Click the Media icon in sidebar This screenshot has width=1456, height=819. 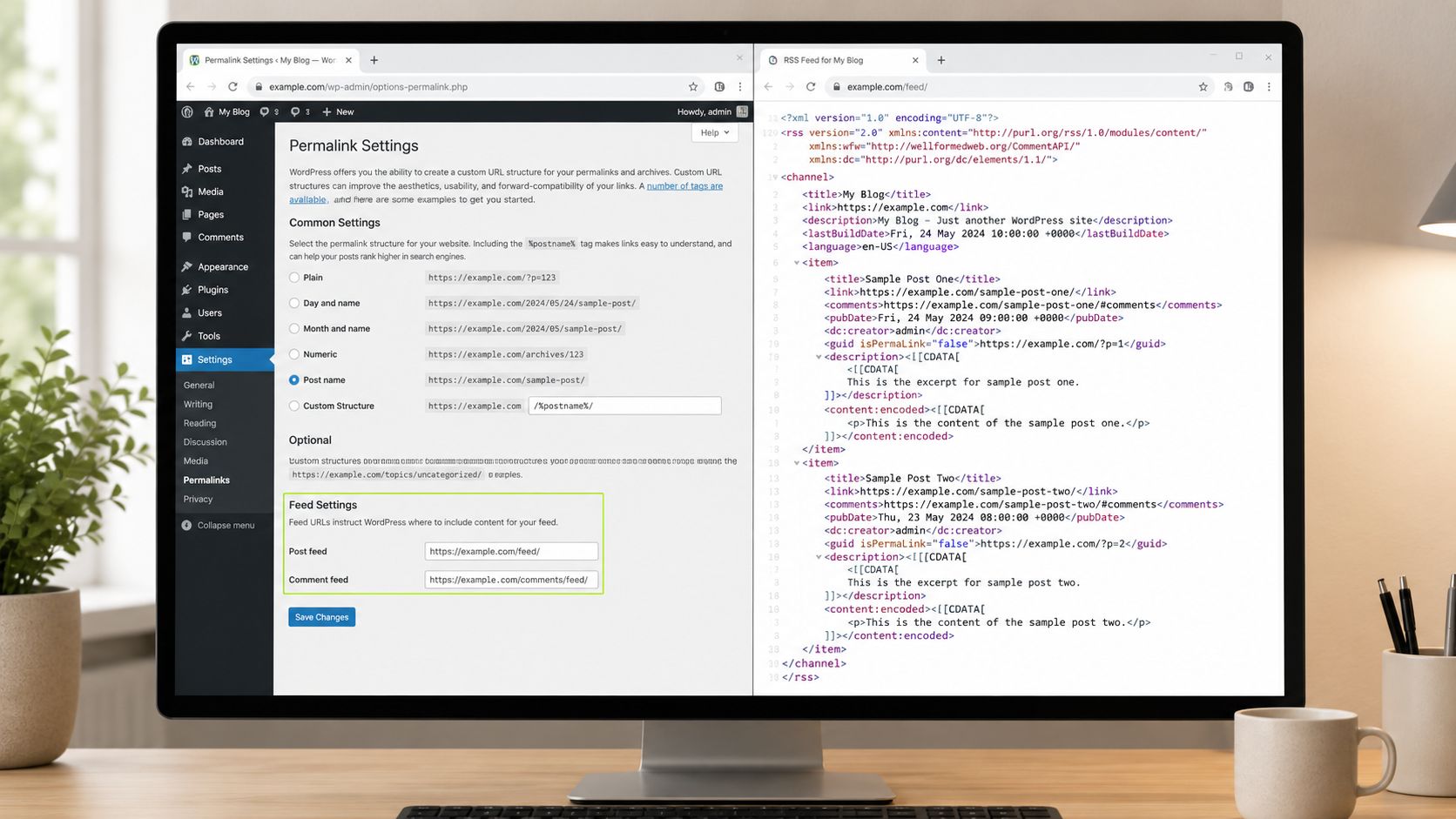187,191
